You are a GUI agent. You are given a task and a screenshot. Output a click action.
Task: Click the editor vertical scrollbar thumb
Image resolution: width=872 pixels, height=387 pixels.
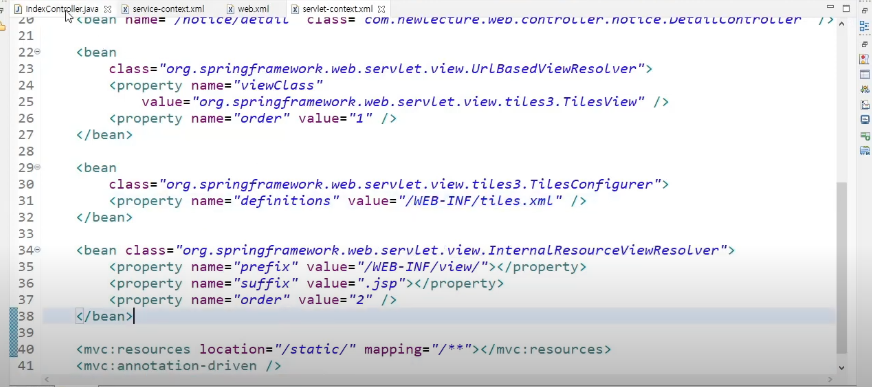(841, 267)
